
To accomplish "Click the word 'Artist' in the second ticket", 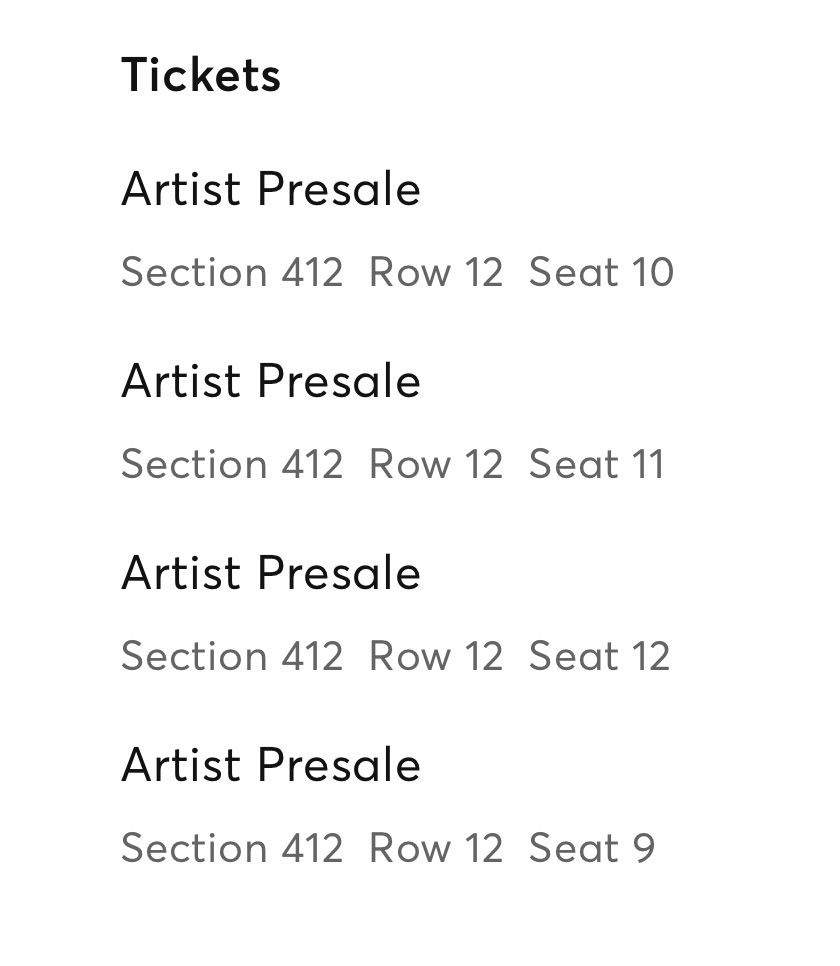I will pos(181,382).
